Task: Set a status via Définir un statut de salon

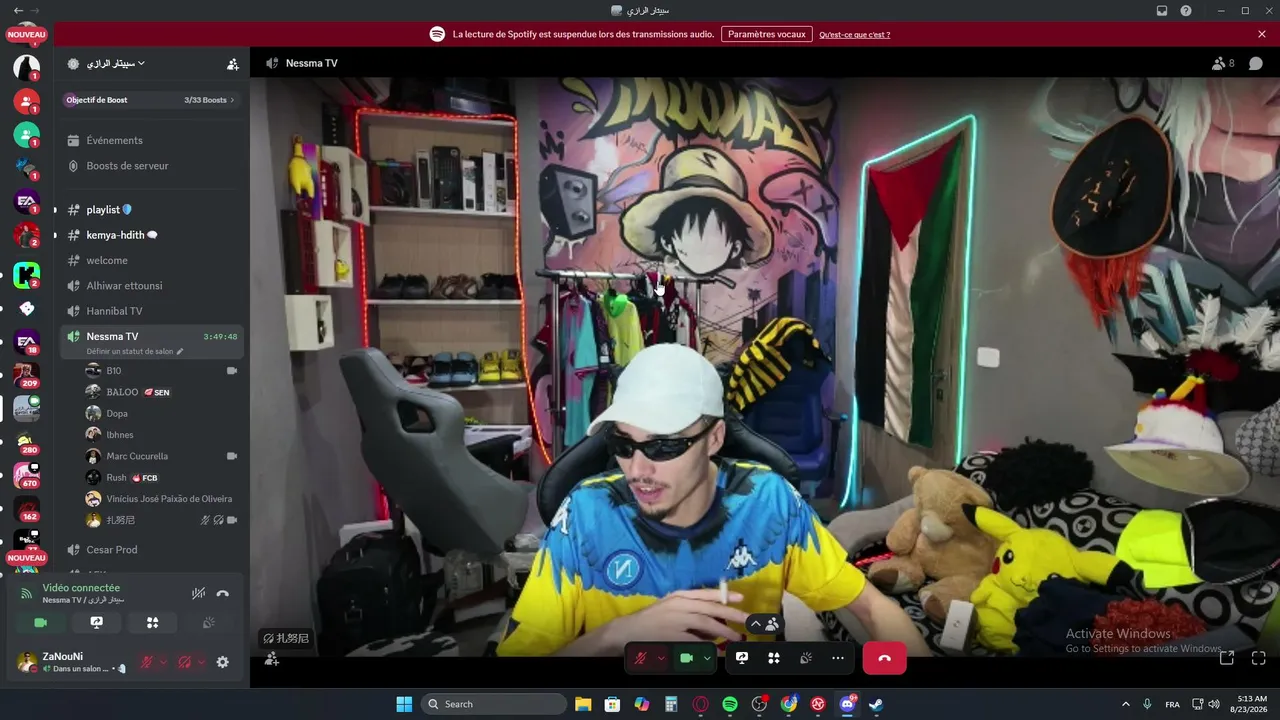Action: coord(135,352)
